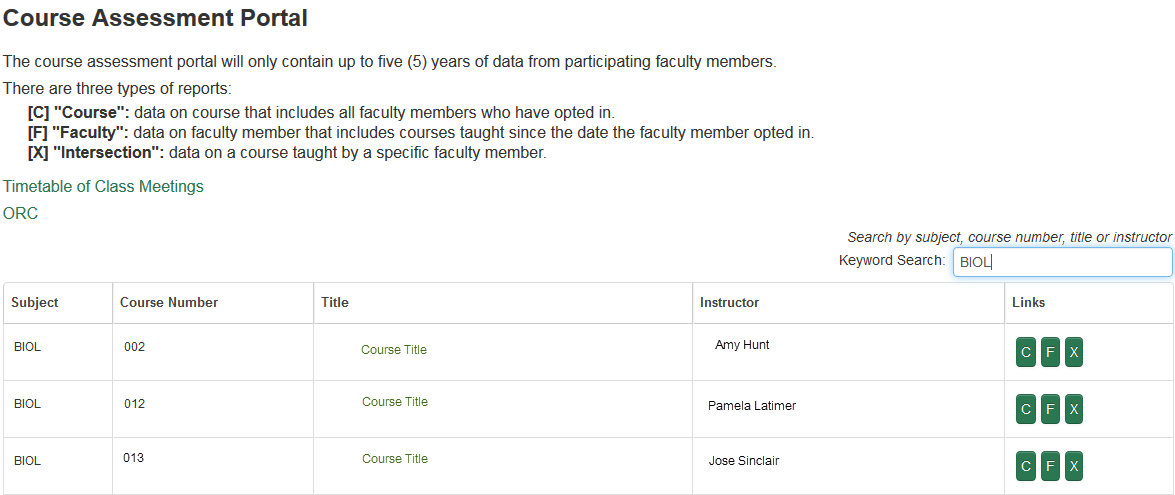The width and height of the screenshot is (1175, 495).
Task: Focus the Keyword Search field
Action: point(1062,262)
